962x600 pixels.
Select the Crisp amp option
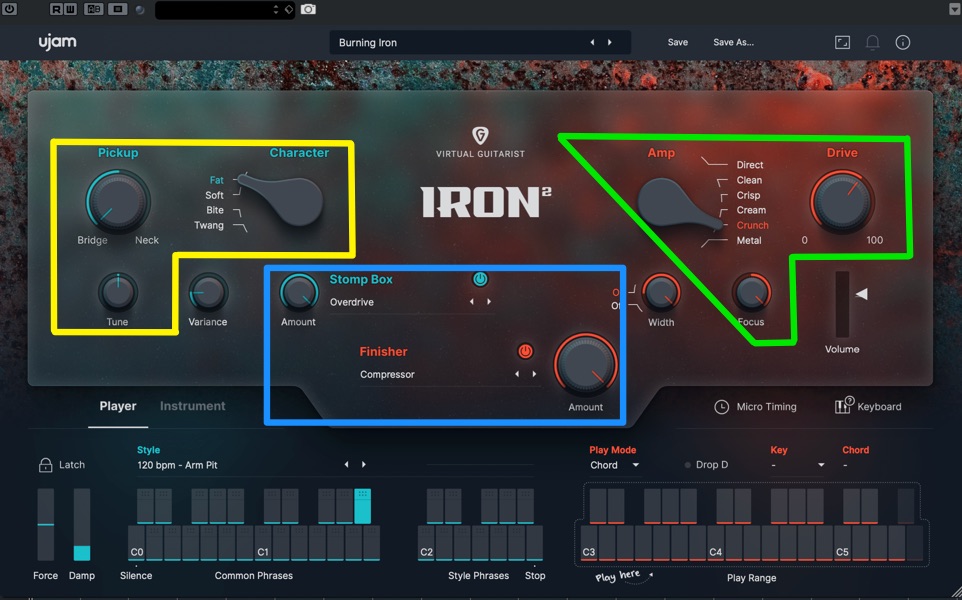coord(748,195)
